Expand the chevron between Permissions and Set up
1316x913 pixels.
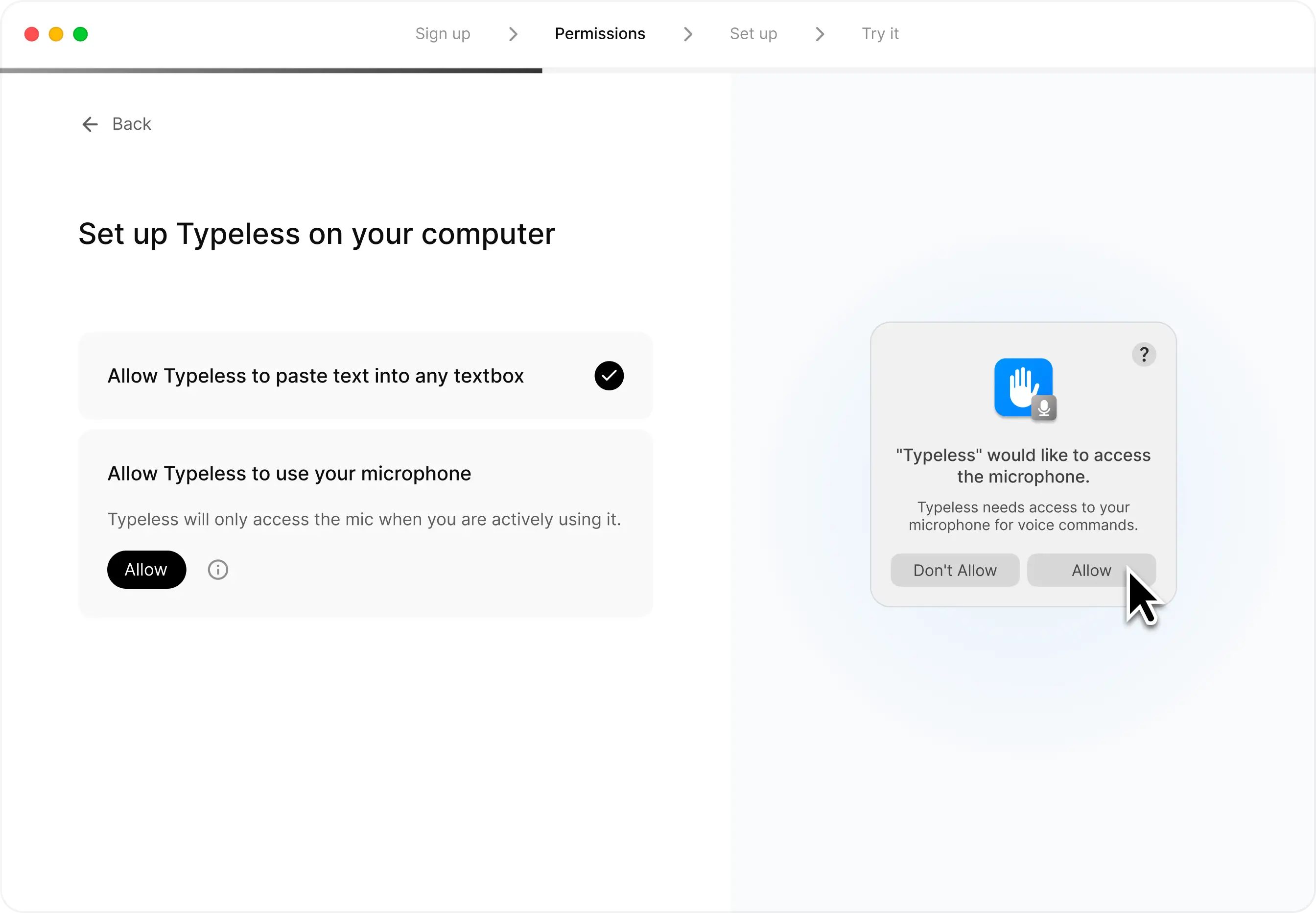pos(687,34)
